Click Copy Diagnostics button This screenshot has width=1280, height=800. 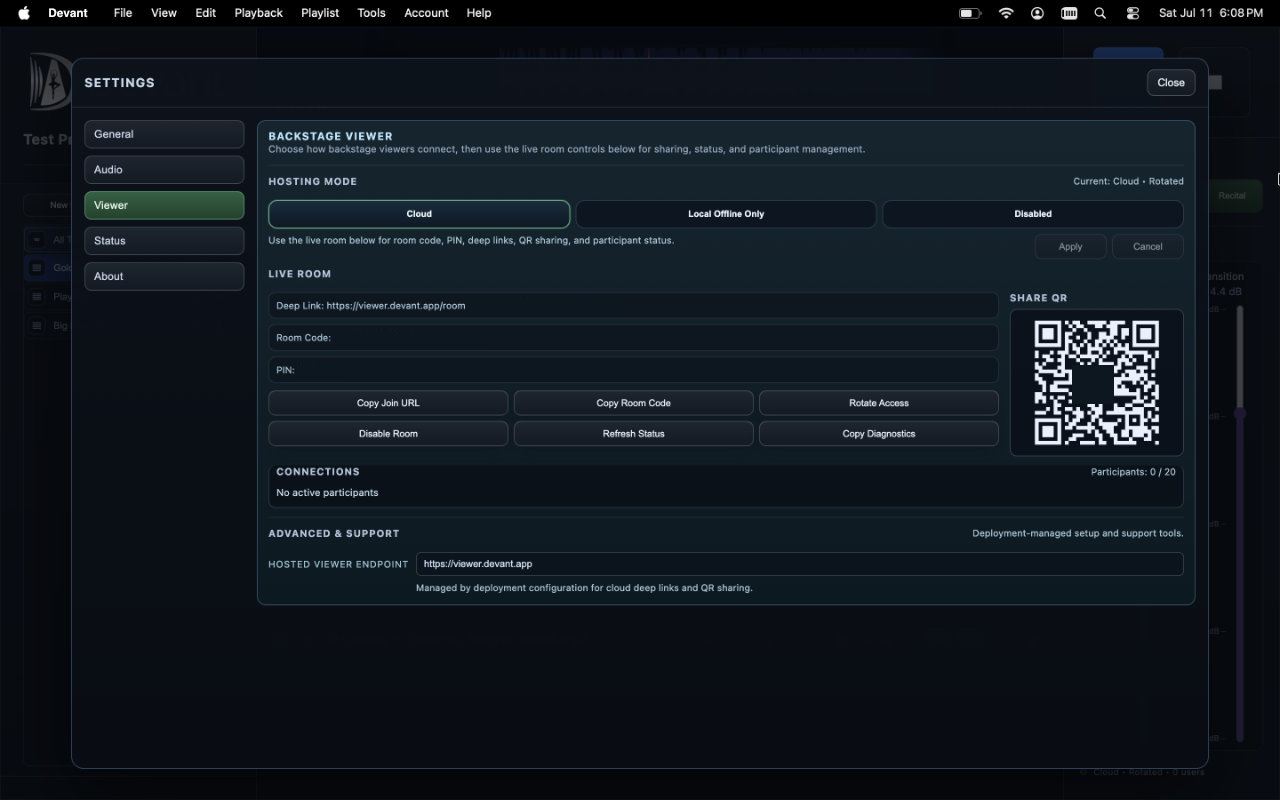click(x=879, y=434)
